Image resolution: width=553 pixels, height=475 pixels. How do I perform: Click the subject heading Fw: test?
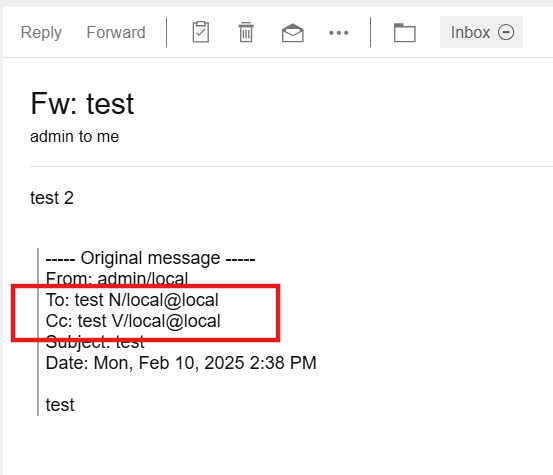[x=82, y=104]
